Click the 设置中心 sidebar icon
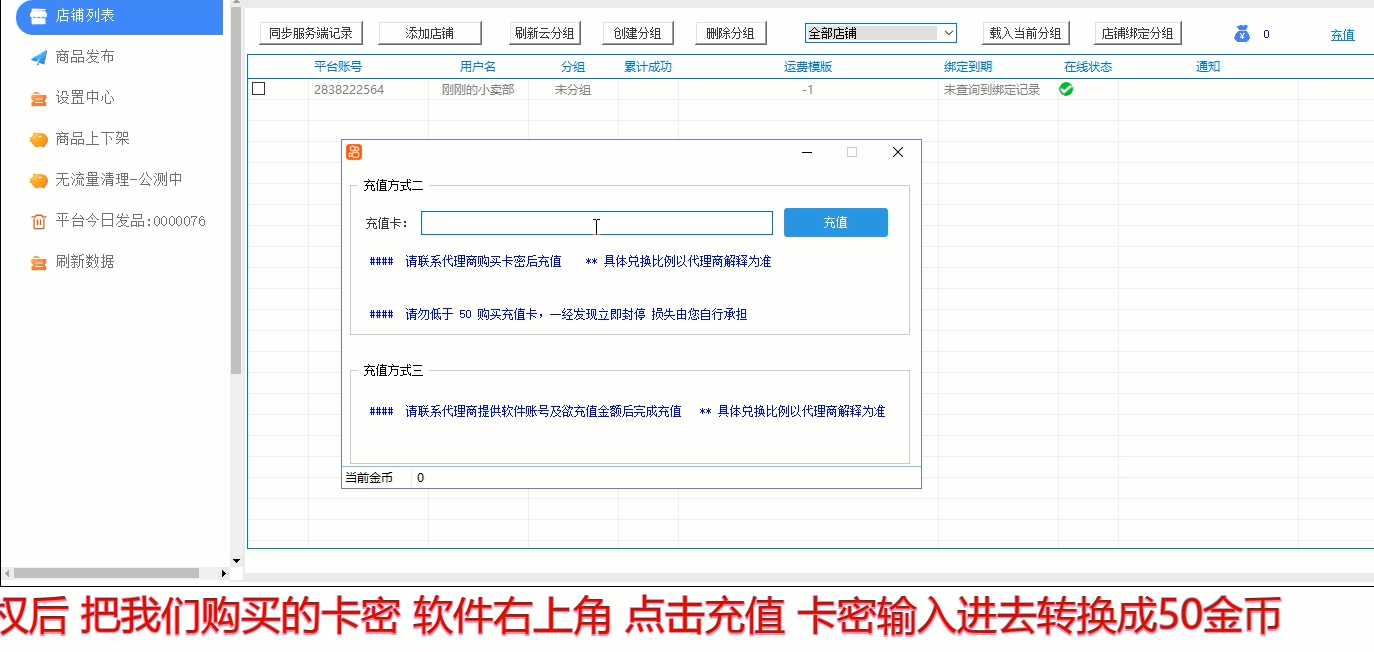This screenshot has height=652, width=1374. [x=38, y=98]
